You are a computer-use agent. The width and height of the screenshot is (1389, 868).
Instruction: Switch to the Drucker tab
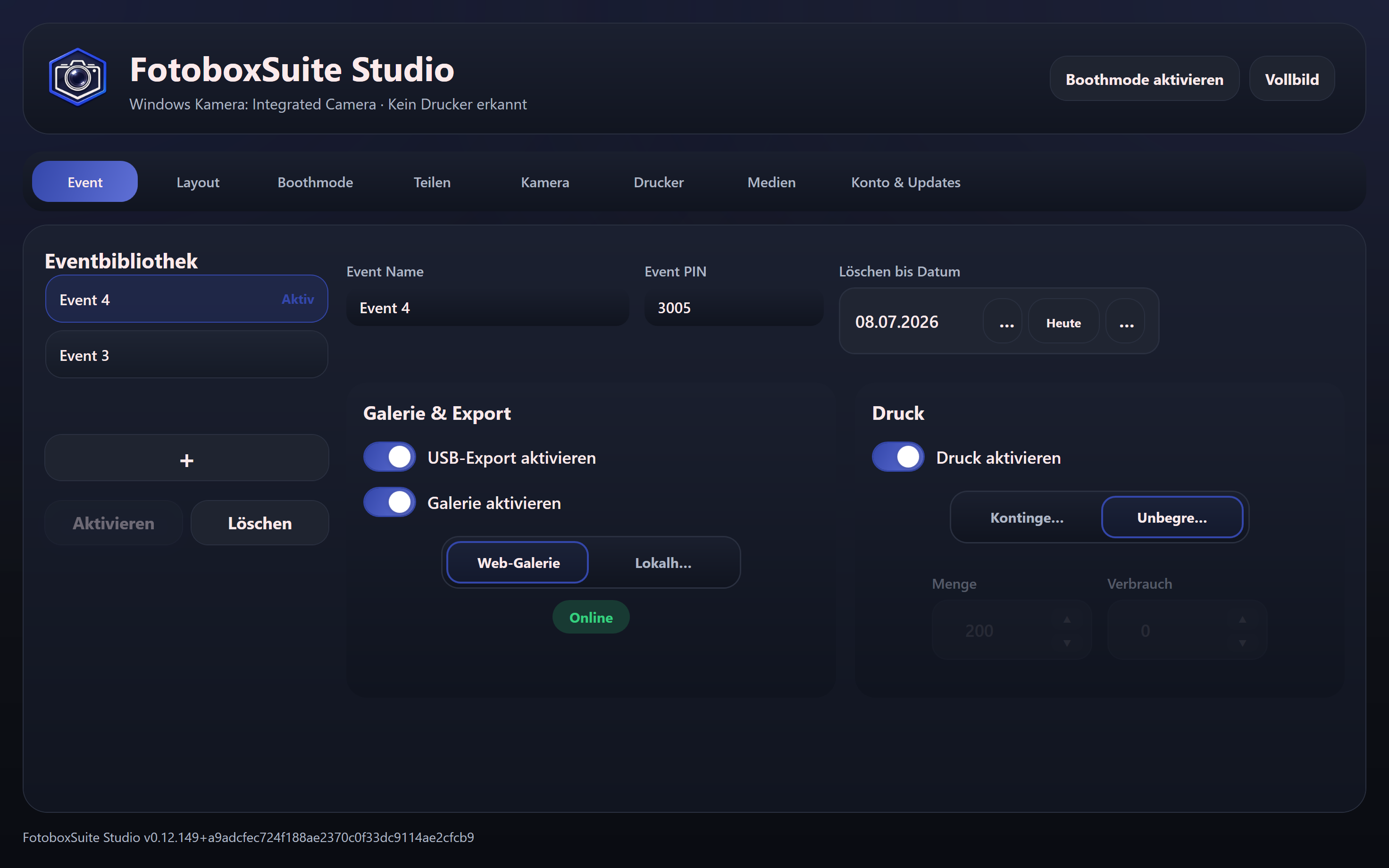click(x=658, y=182)
